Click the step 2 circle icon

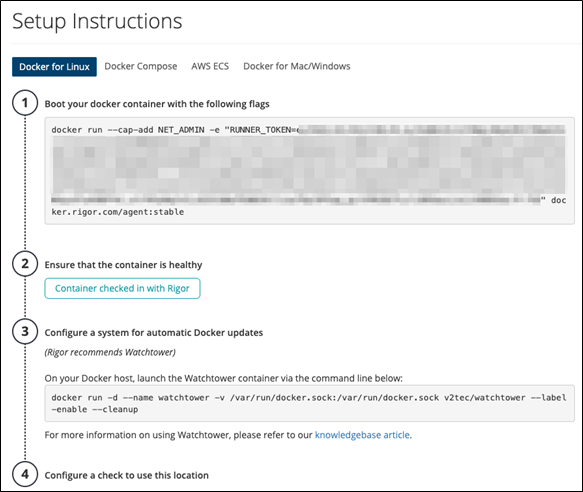(x=25, y=264)
